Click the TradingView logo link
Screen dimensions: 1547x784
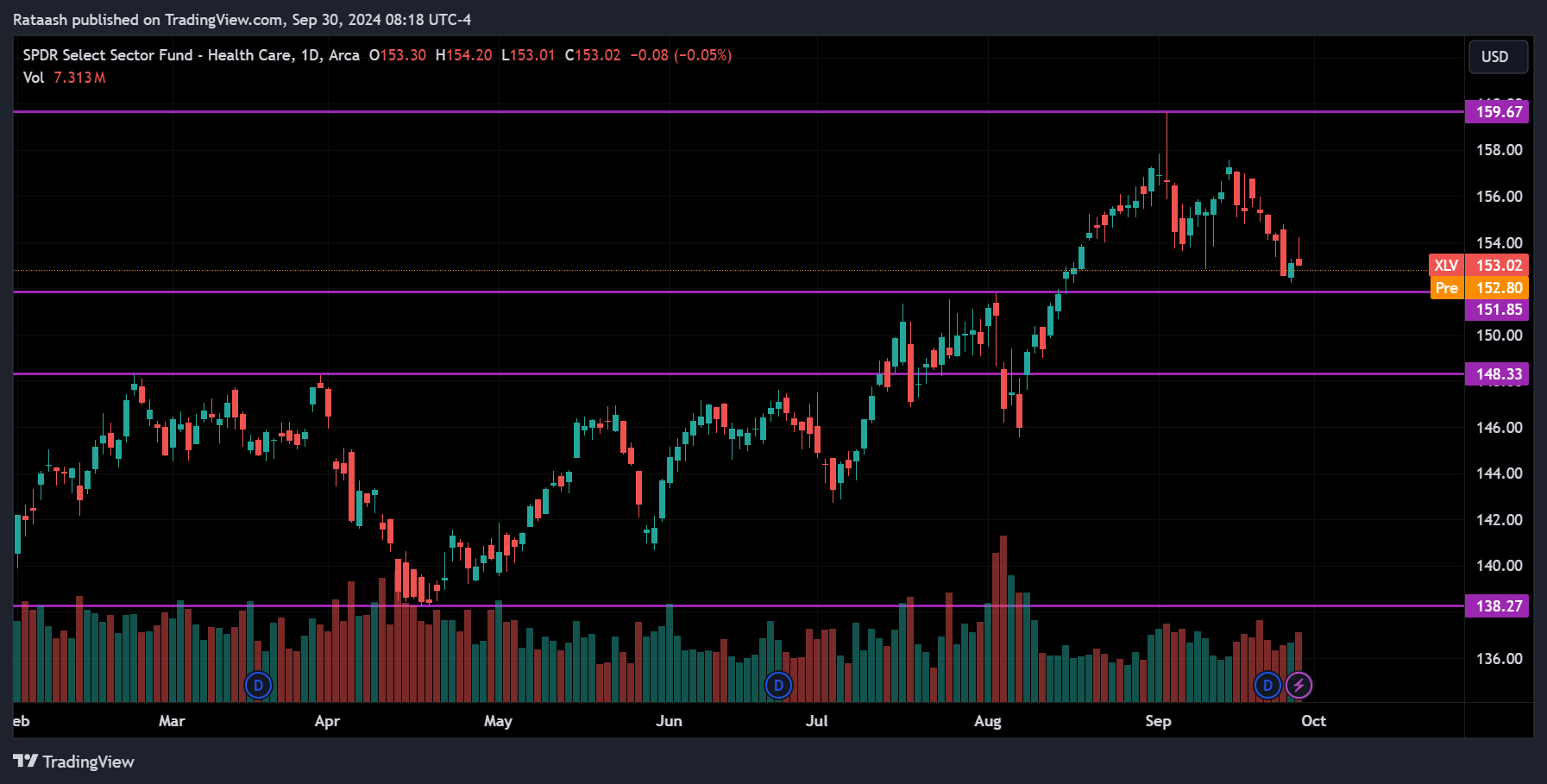[74, 762]
